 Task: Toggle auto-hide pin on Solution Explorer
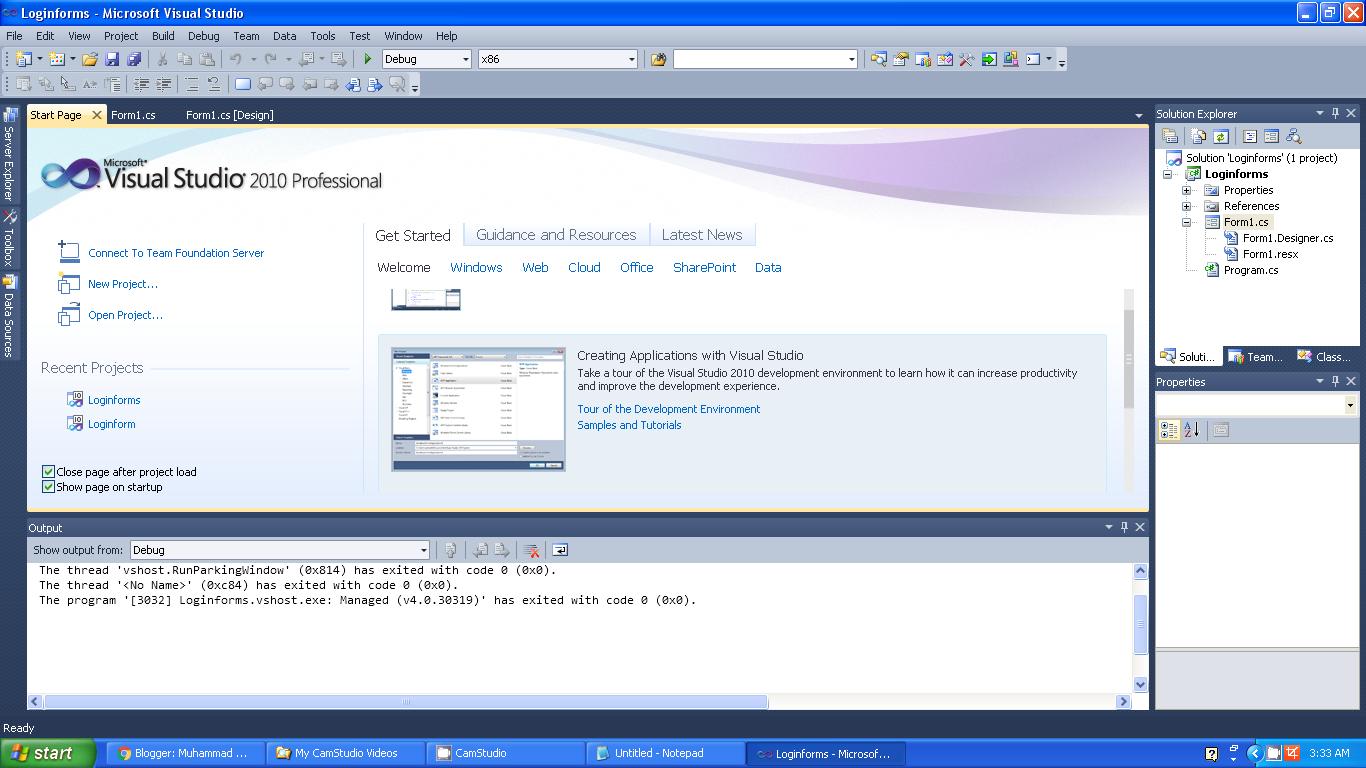click(1337, 113)
